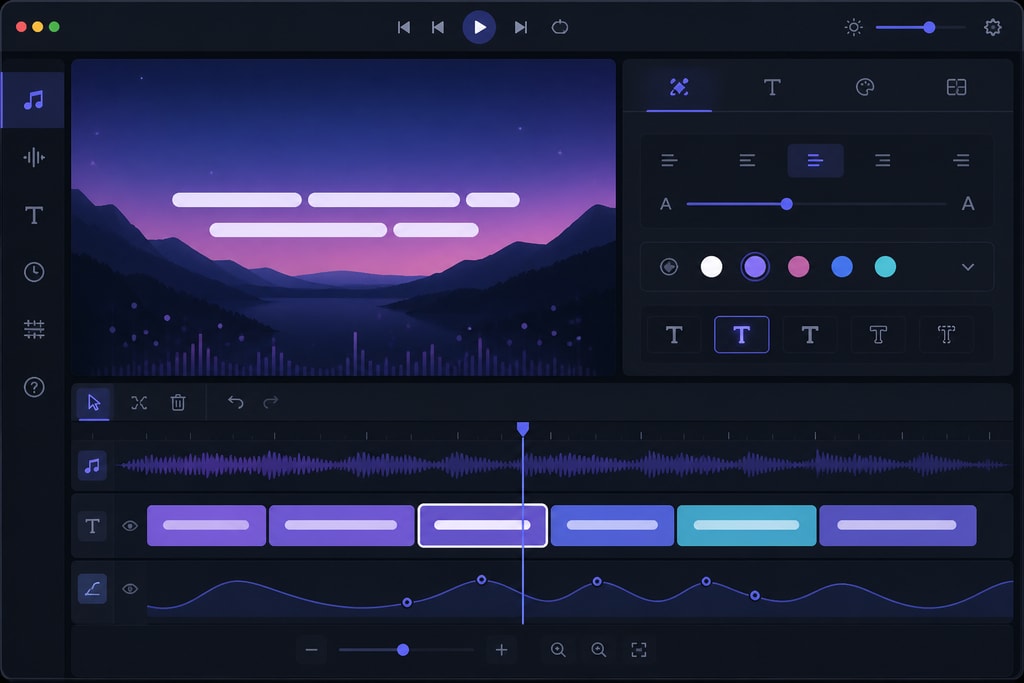Image resolution: width=1024 pixels, height=683 pixels.
Task: Select the justify alignment option
Action: (961, 161)
